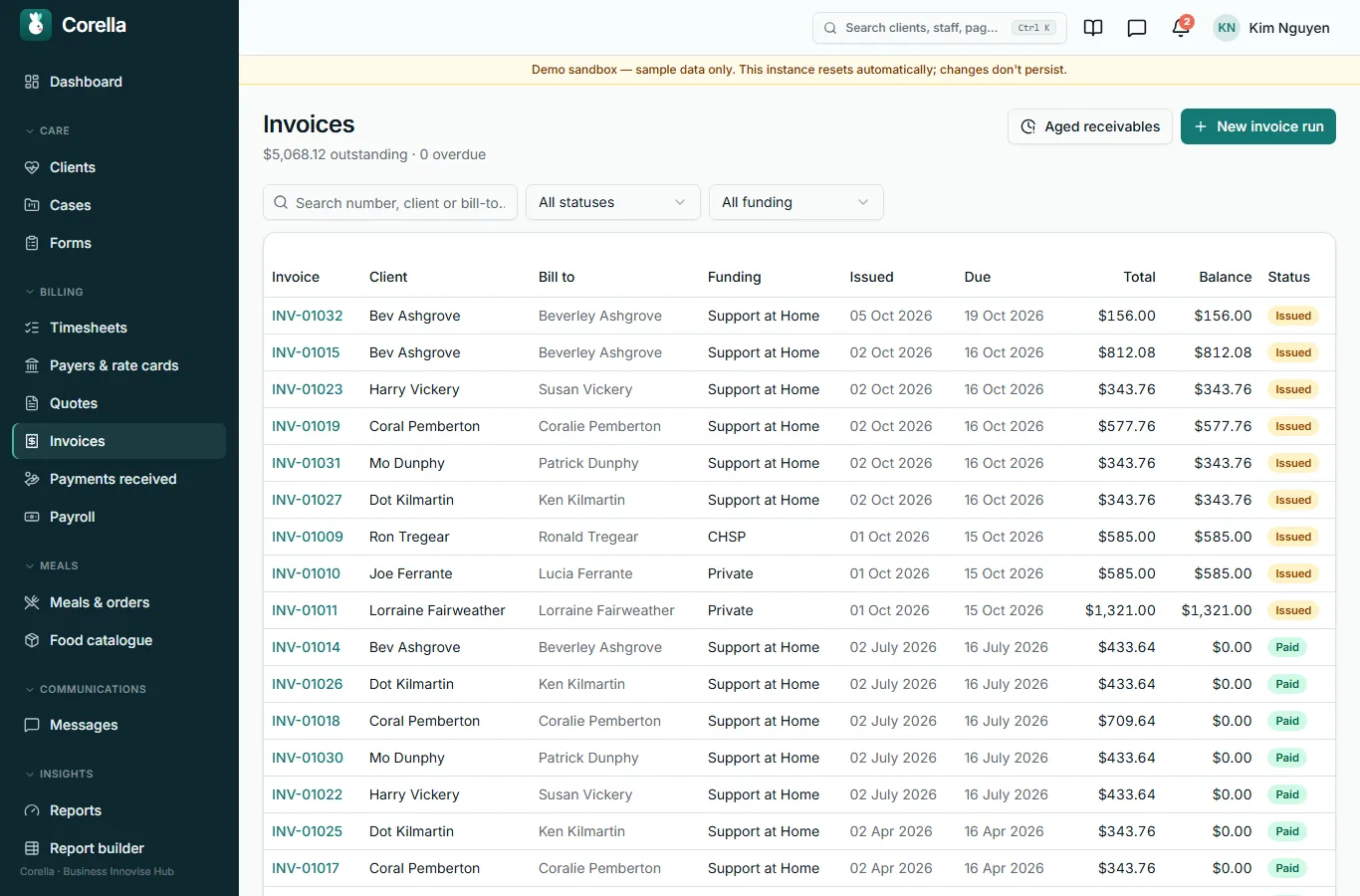Image resolution: width=1360 pixels, height=896 pixels.
Task: Open the chat bubble icon in header
Action: click(x=1137, y=28)
